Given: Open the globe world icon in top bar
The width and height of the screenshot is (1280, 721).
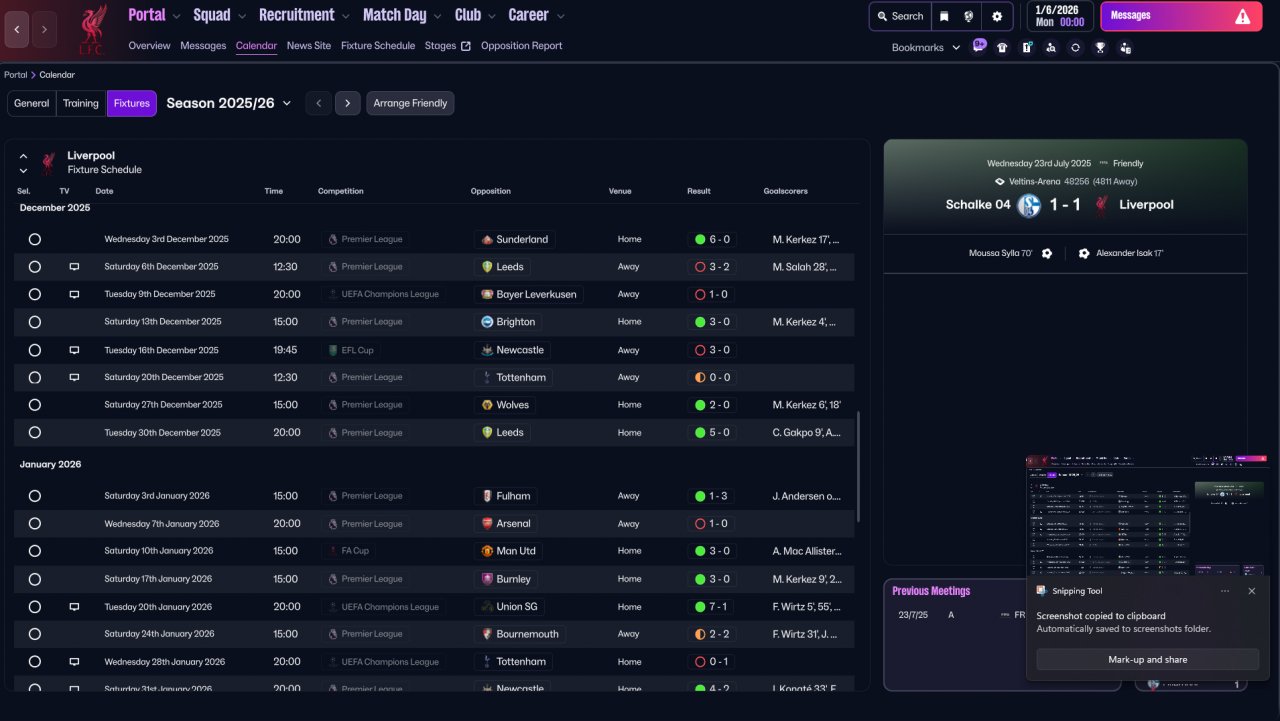Looking at the screenshot, I should coord(969,16).
